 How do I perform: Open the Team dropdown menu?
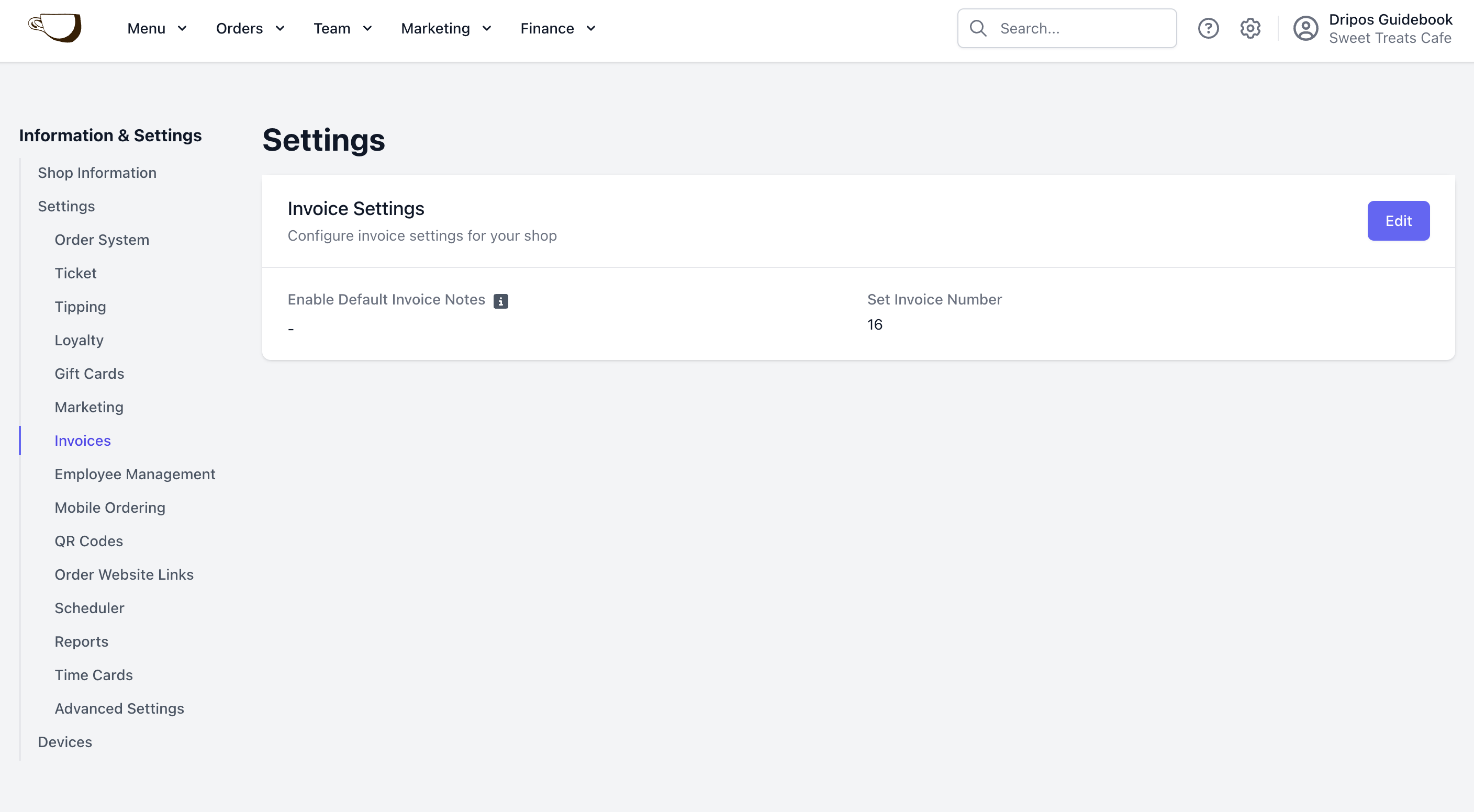pos(343,28)
